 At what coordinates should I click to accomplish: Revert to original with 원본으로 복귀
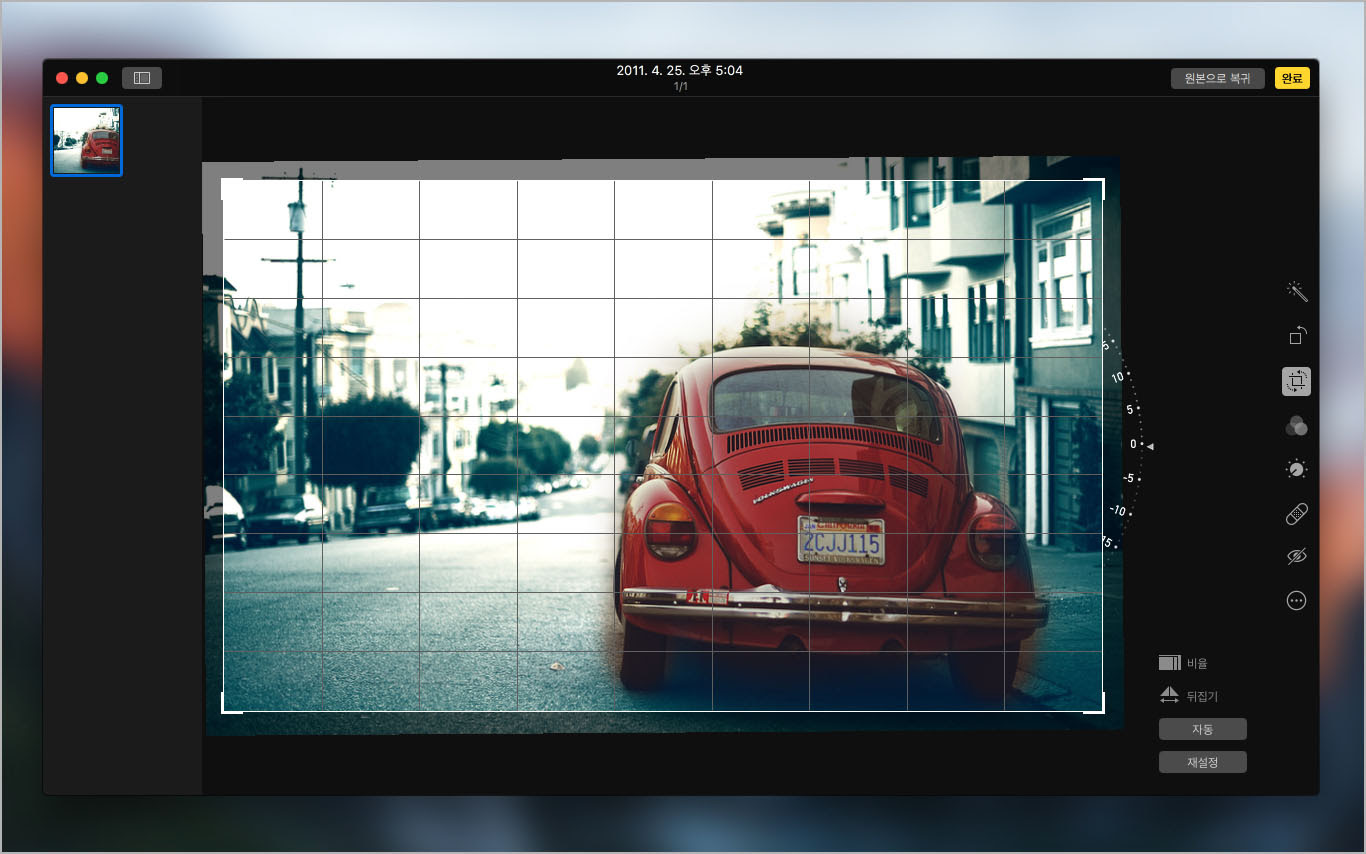click(1218, 79)
